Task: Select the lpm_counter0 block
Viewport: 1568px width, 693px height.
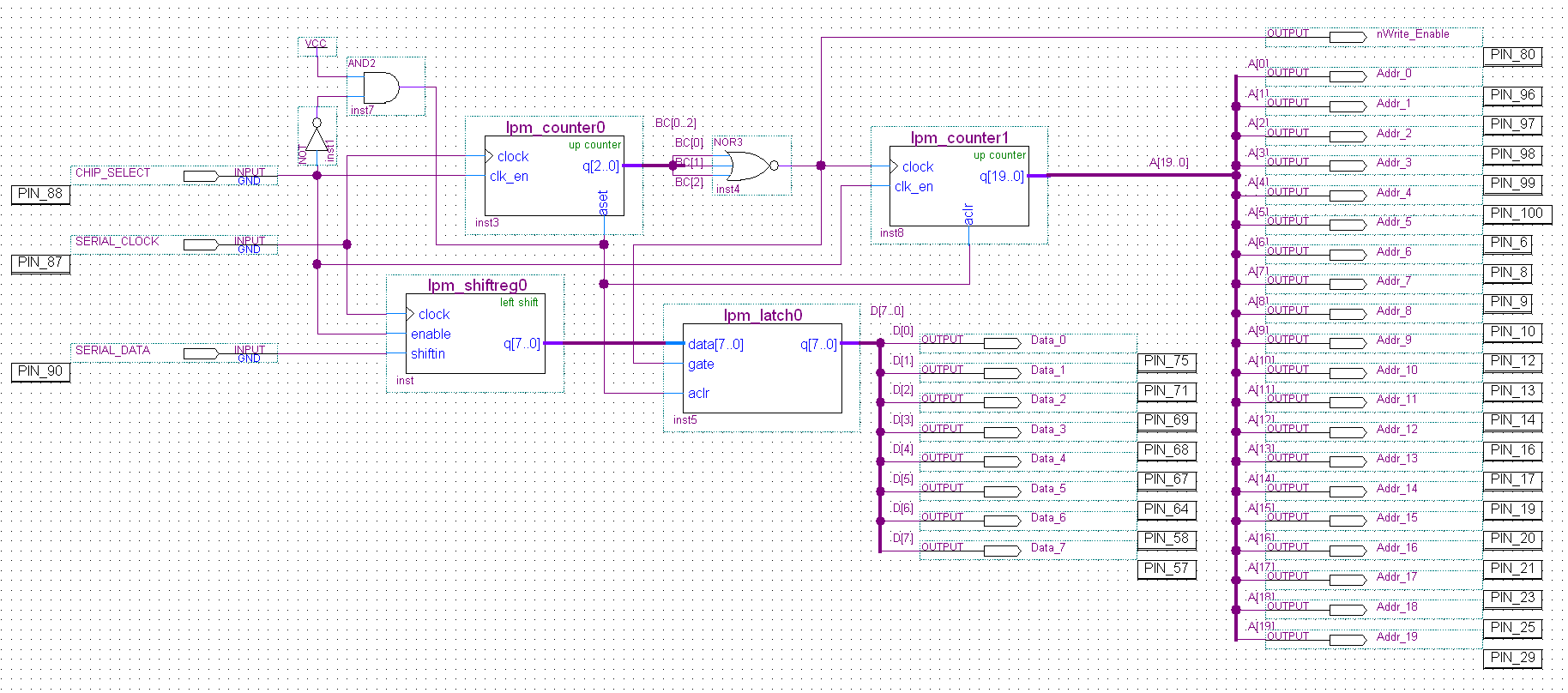Action: pyautogui.click(x=554, y=176)
